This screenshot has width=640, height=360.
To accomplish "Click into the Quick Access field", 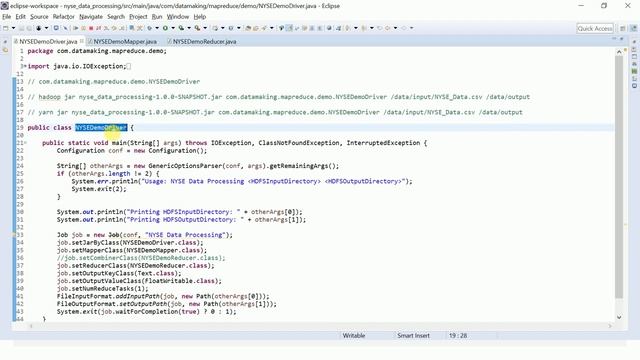I will 595,29.
